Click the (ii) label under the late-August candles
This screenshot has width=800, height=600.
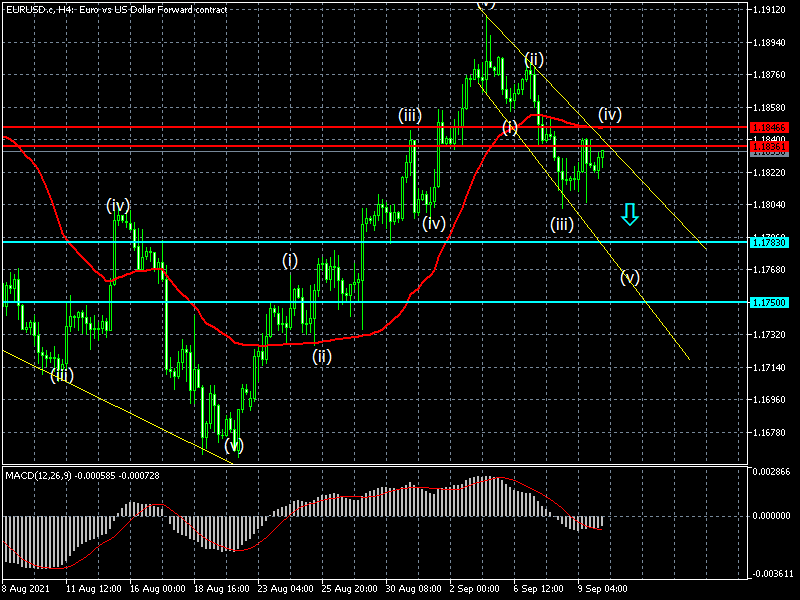321,355
